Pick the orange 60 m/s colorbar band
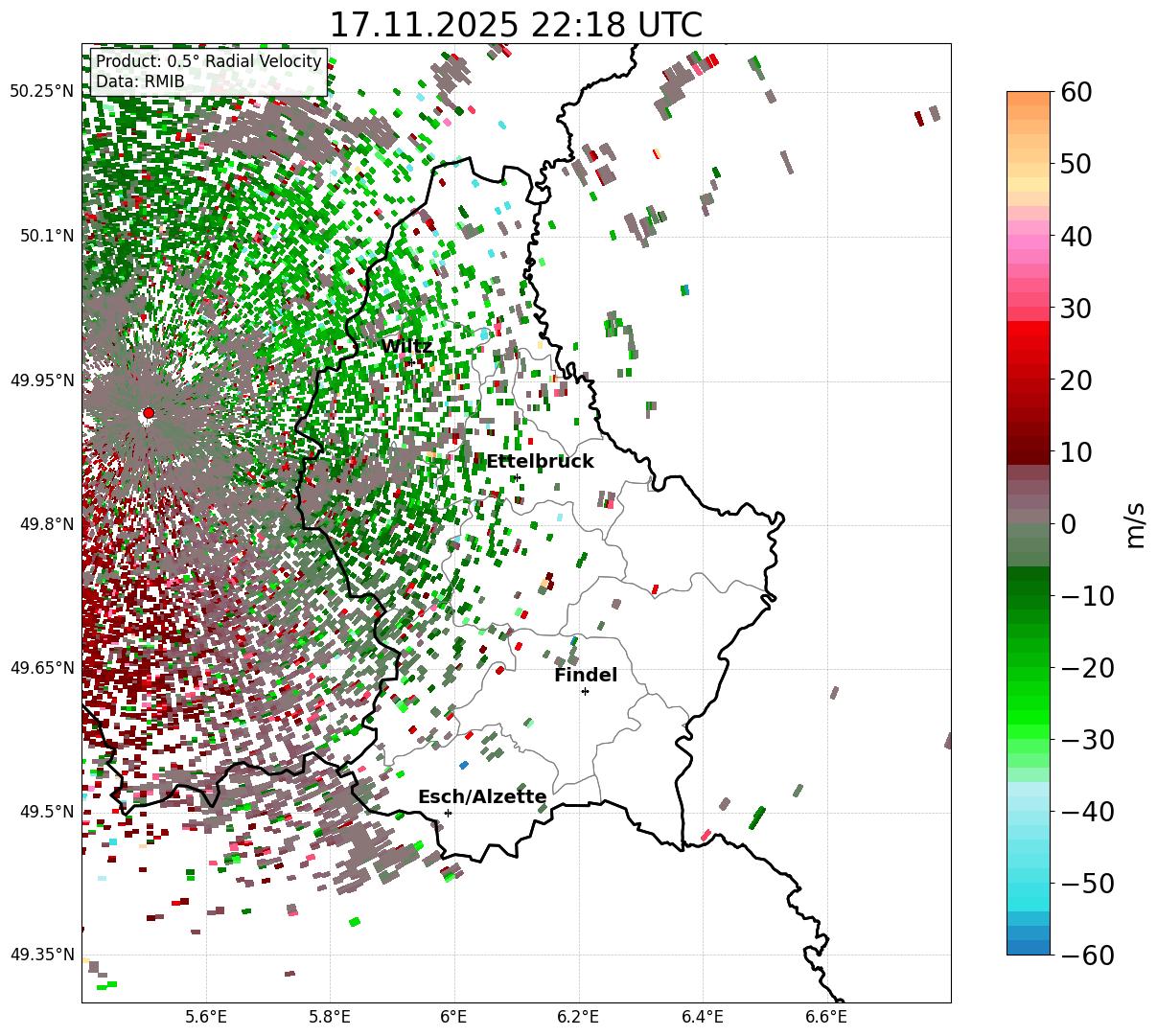 1029,98
